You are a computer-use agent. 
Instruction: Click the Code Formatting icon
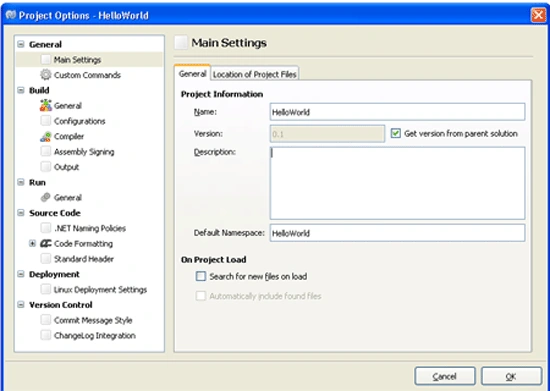(46, 243)
